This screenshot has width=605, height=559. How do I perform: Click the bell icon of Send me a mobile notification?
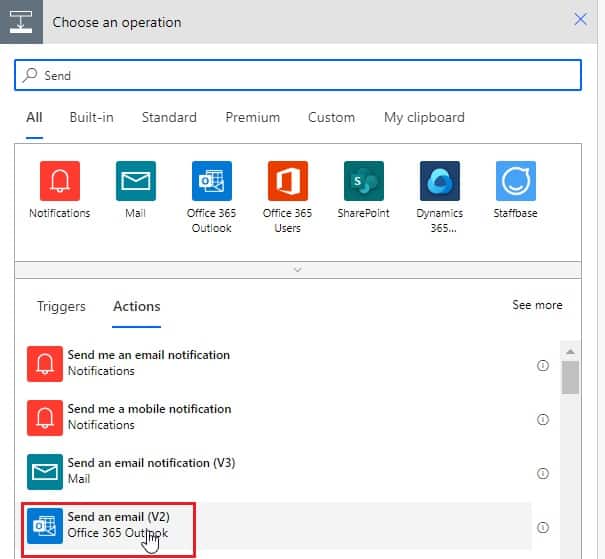pos(45,418)
